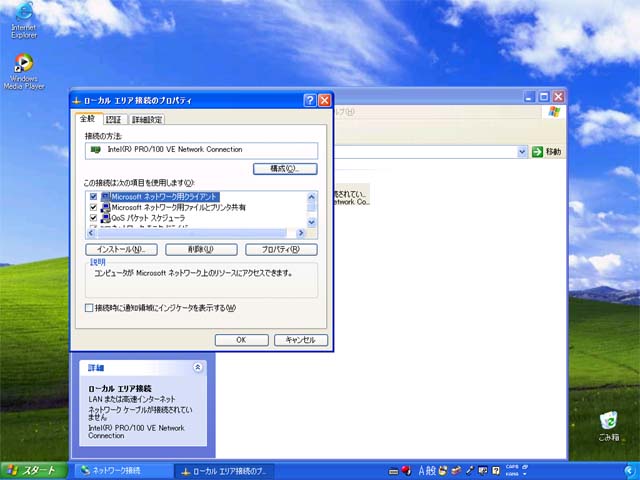Screen dimensions: 640x480
Task: Toggle the file and printer sharing checkbox
Action: click(x=93, y=207)
